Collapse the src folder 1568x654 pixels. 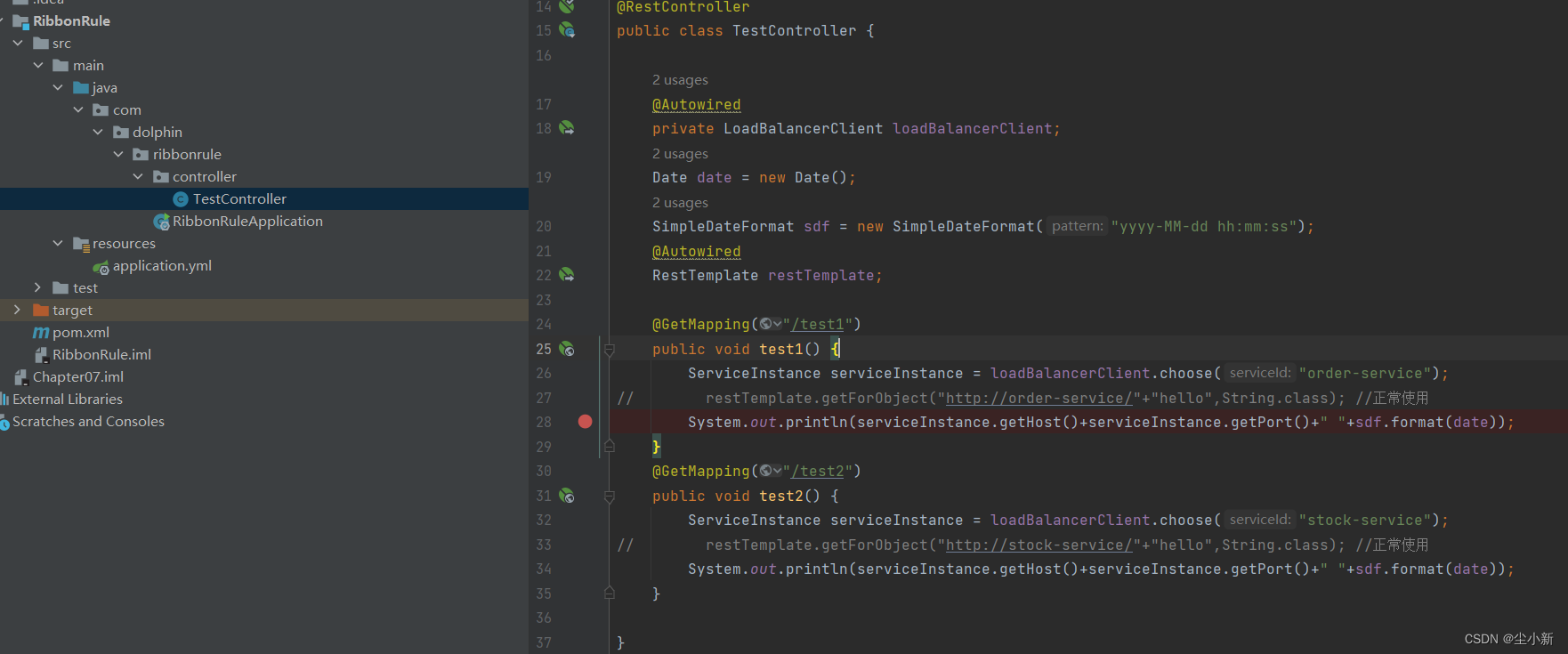18,43
